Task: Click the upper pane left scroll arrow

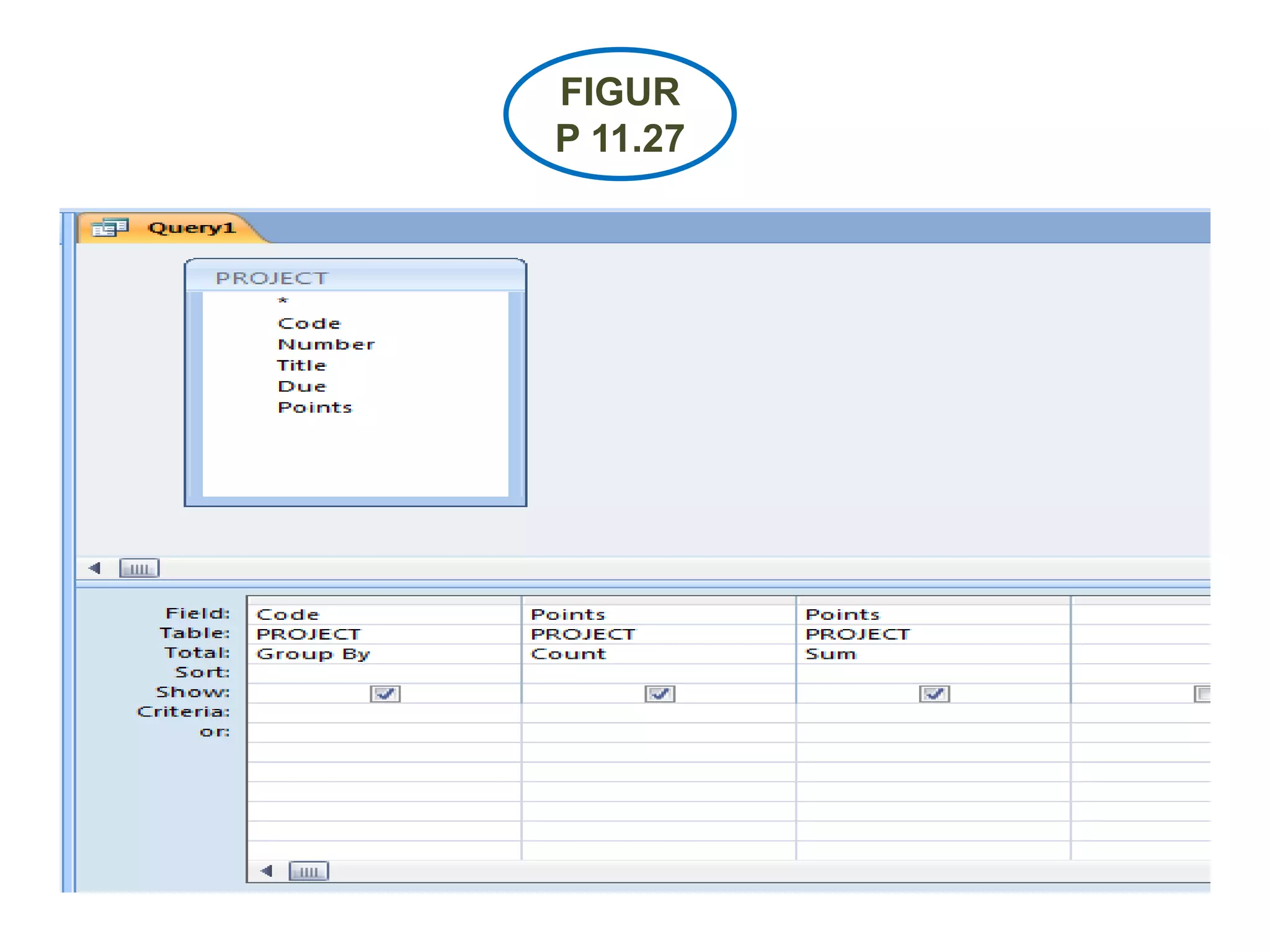Action: (95, 568)
